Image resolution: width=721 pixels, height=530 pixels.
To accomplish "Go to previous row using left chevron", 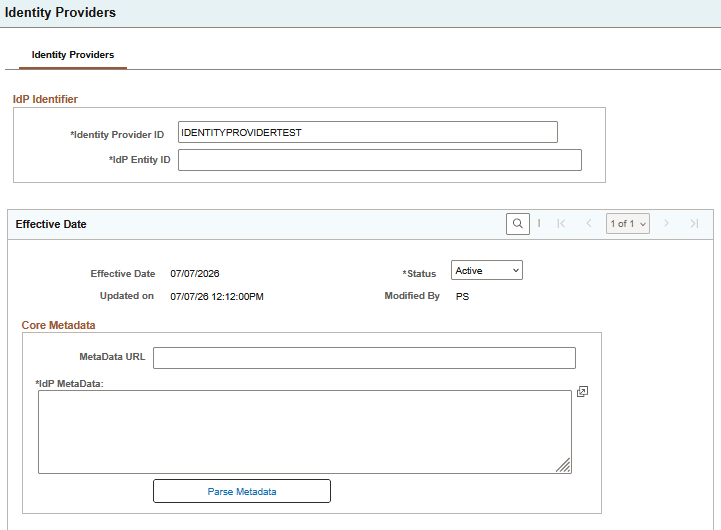I will point(589,224).
